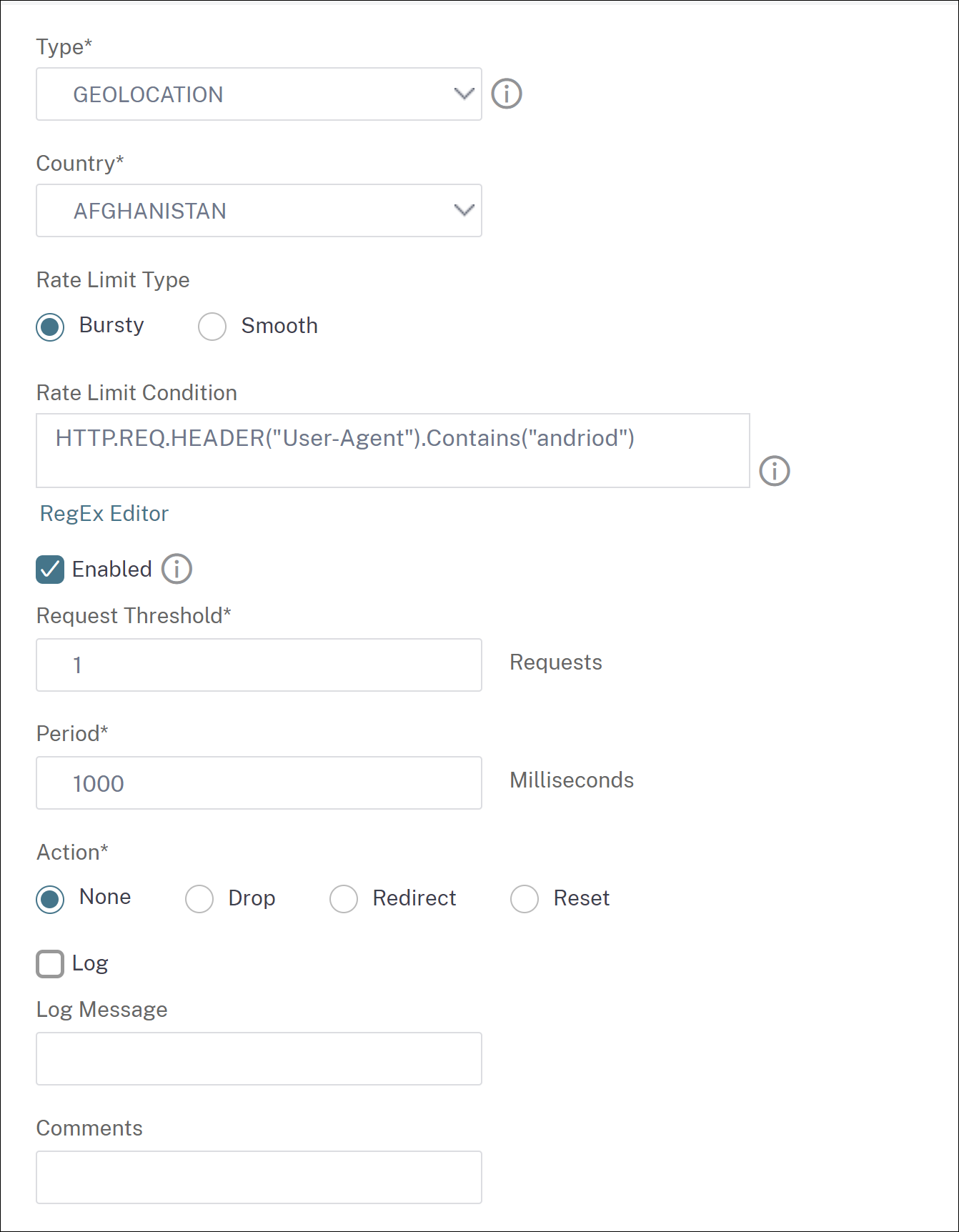Viewport: 959px width, 1232px height.
Task: Choose Redirect as the action
Action: 344,899
